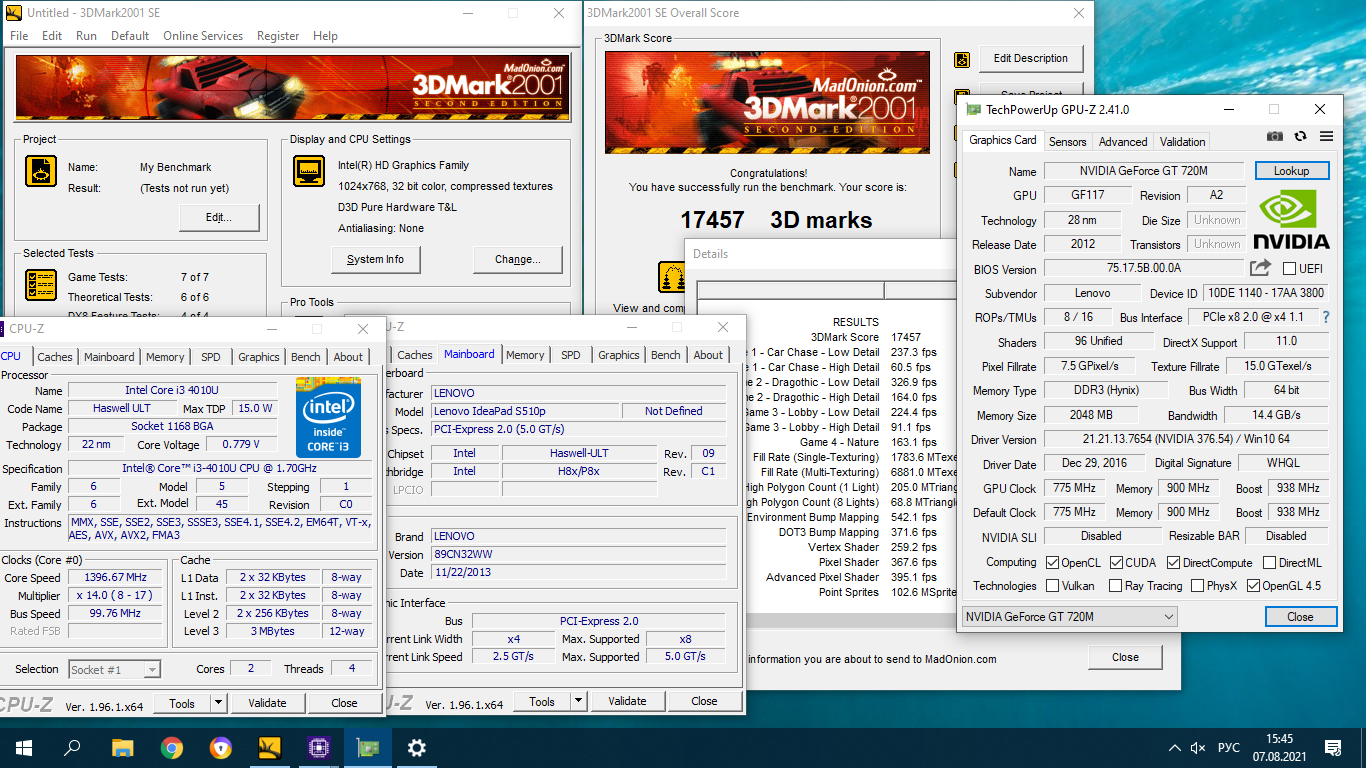Click the icon beside Edit Description
Screen dimensions: 1366x768
point(962,60)
